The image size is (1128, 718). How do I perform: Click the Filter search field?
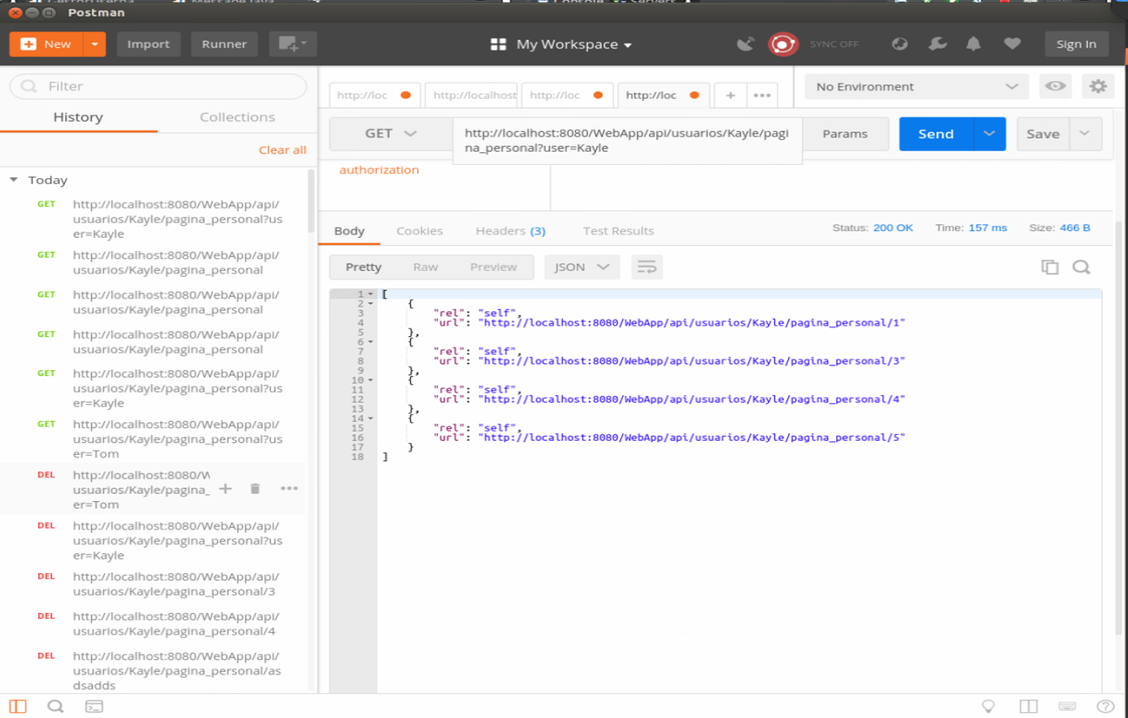tap(158, 86)
